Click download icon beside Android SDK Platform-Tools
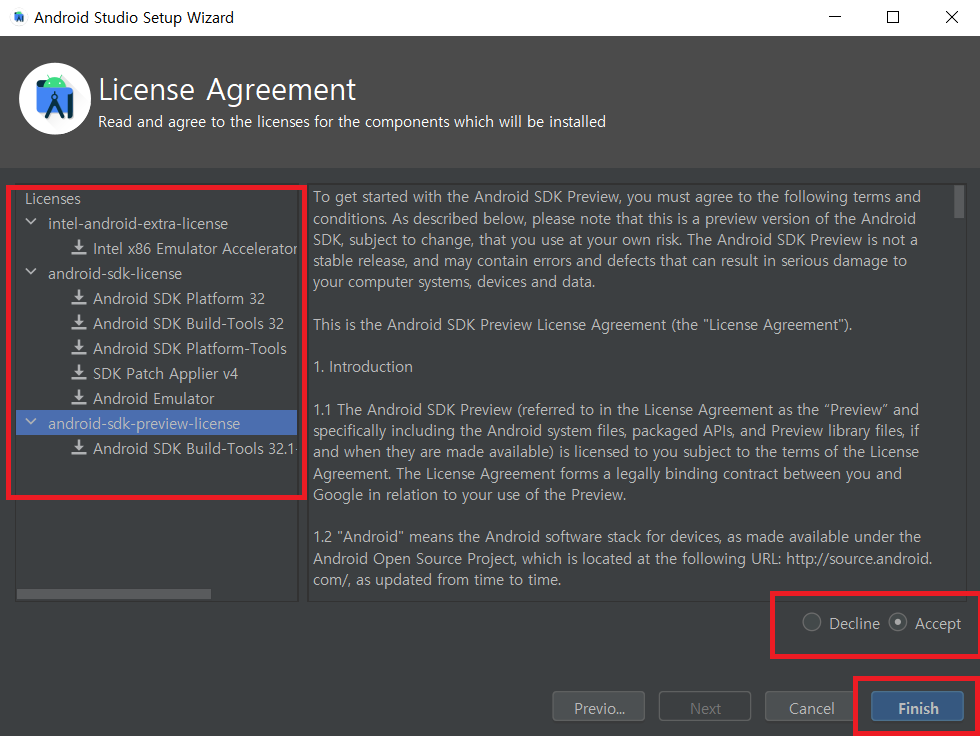The height and width of the screenshot is (736, 980). 79,348
